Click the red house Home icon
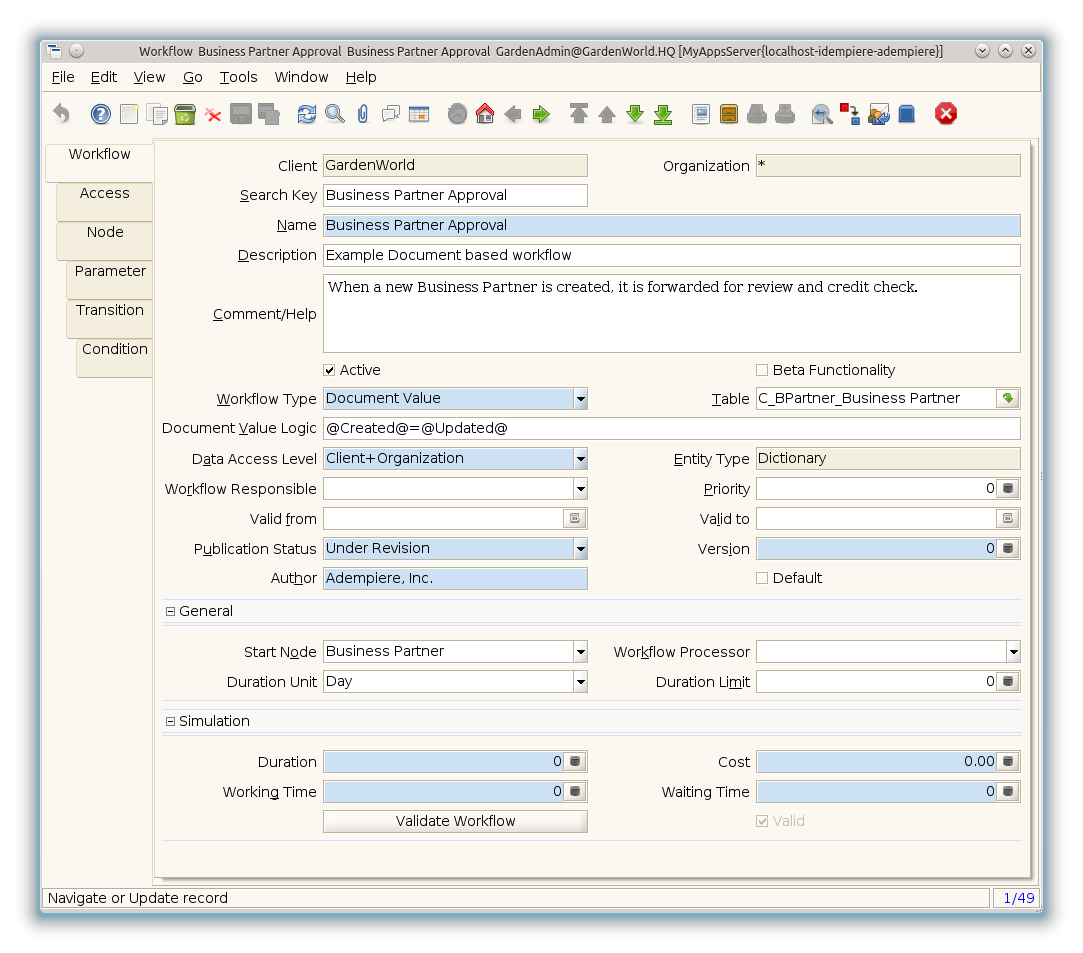The height and width of the screenshot is (953, 1083). tap(485, 114)
